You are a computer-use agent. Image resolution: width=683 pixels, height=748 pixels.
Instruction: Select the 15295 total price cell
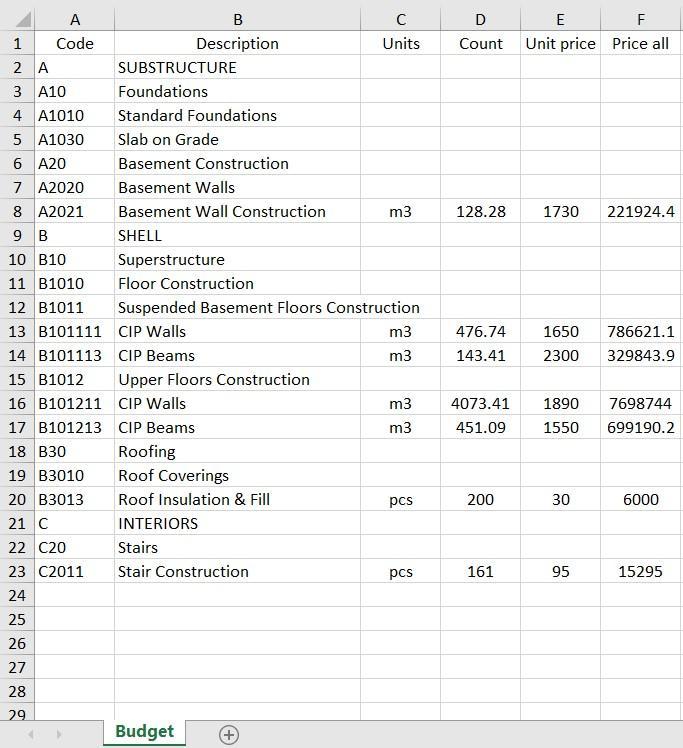click(641, 571)
